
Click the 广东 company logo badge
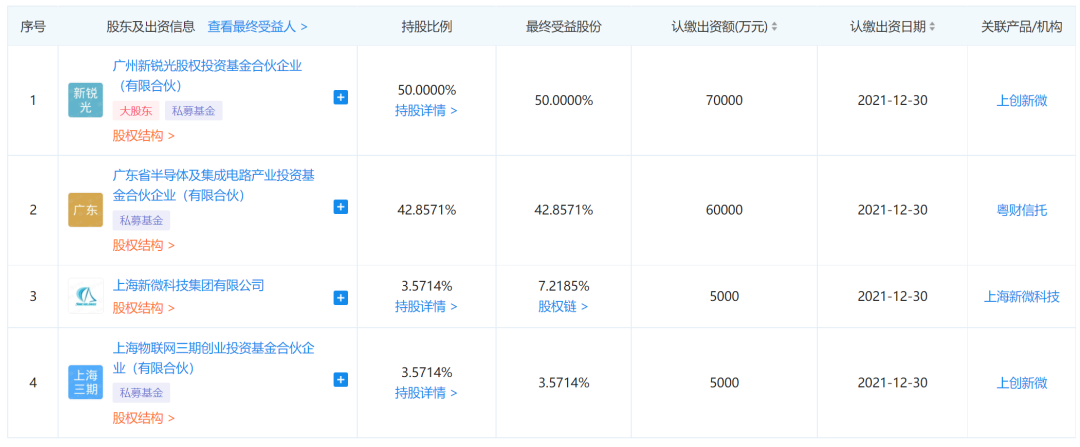point(85,210)
